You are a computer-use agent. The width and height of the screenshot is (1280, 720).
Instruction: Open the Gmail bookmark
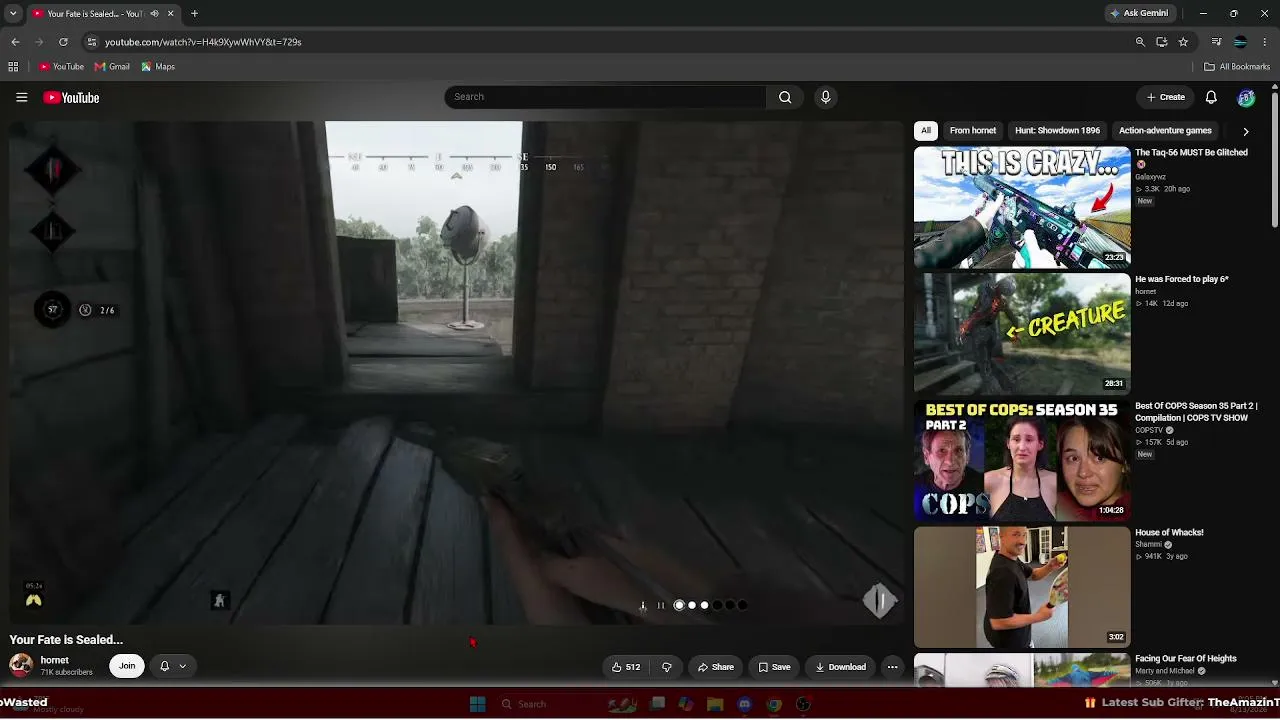pos(112,67)
